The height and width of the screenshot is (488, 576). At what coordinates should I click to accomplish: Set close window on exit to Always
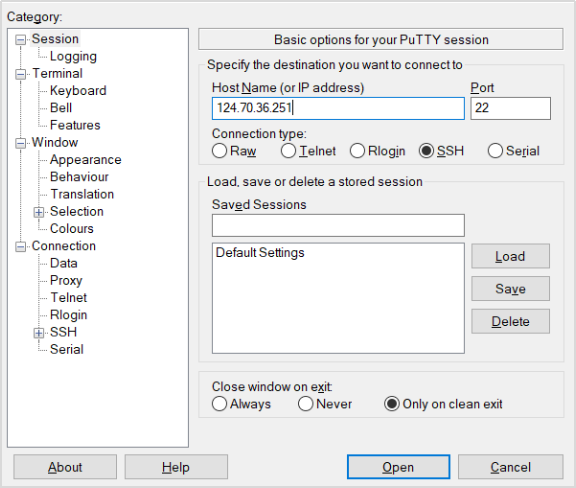coord(219,404)
